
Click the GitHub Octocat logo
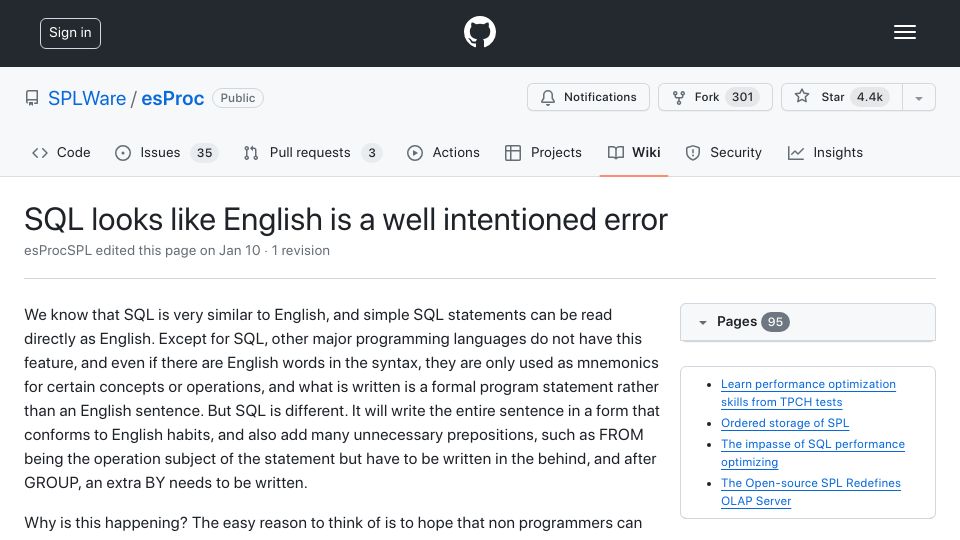(479, 32)
